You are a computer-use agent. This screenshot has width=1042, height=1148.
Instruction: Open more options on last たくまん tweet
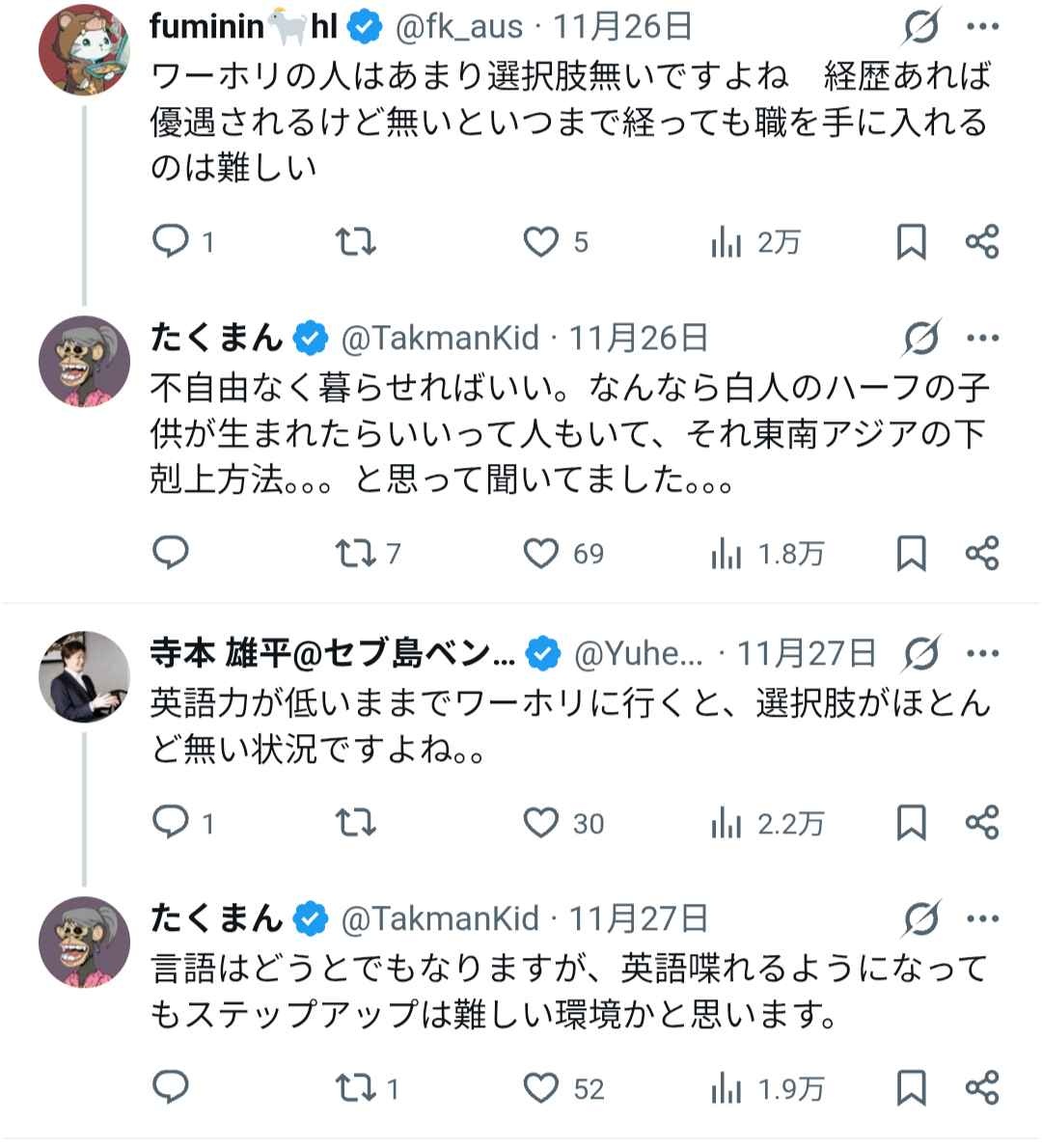pyautogui.click(x=982, y=918)
